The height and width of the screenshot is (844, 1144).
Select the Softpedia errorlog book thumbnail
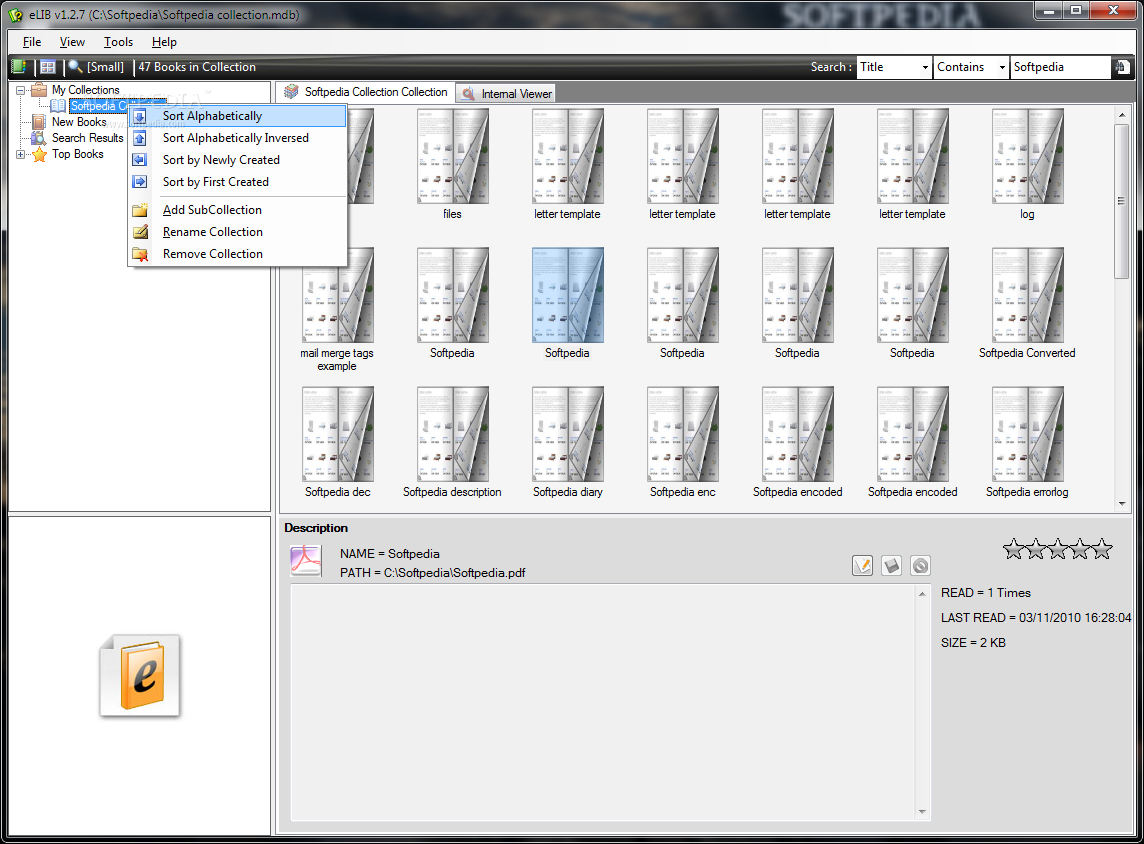1027,434
